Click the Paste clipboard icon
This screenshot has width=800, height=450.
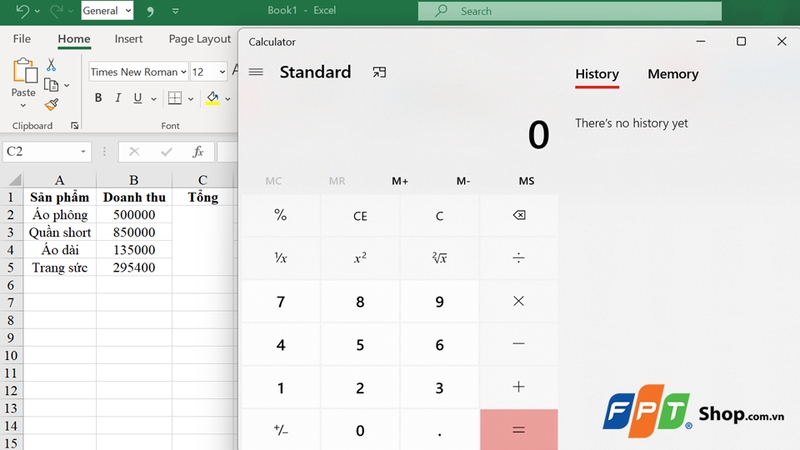coord(24,71)
